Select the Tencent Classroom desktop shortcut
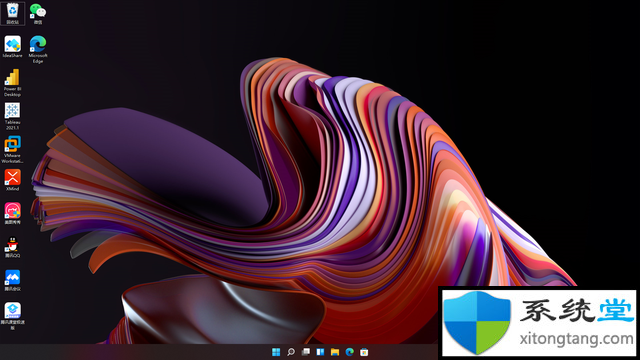 coord(13,316)
